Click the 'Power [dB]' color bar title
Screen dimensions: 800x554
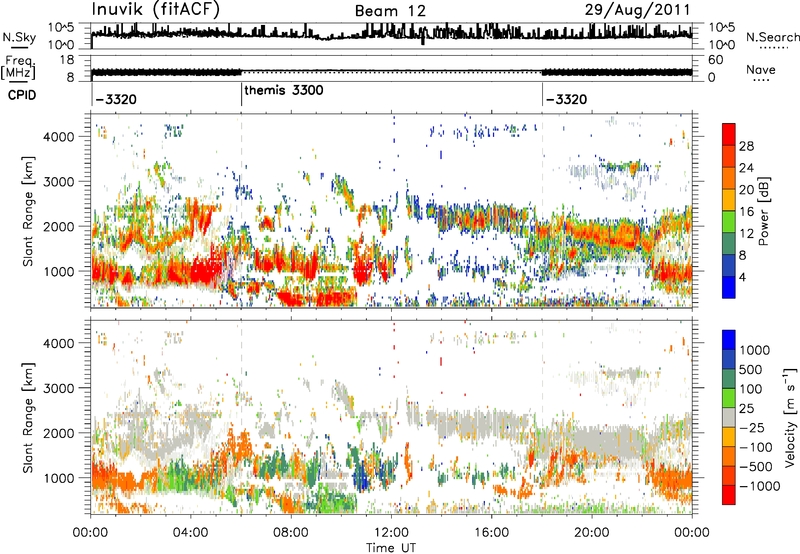click(763, 211)
